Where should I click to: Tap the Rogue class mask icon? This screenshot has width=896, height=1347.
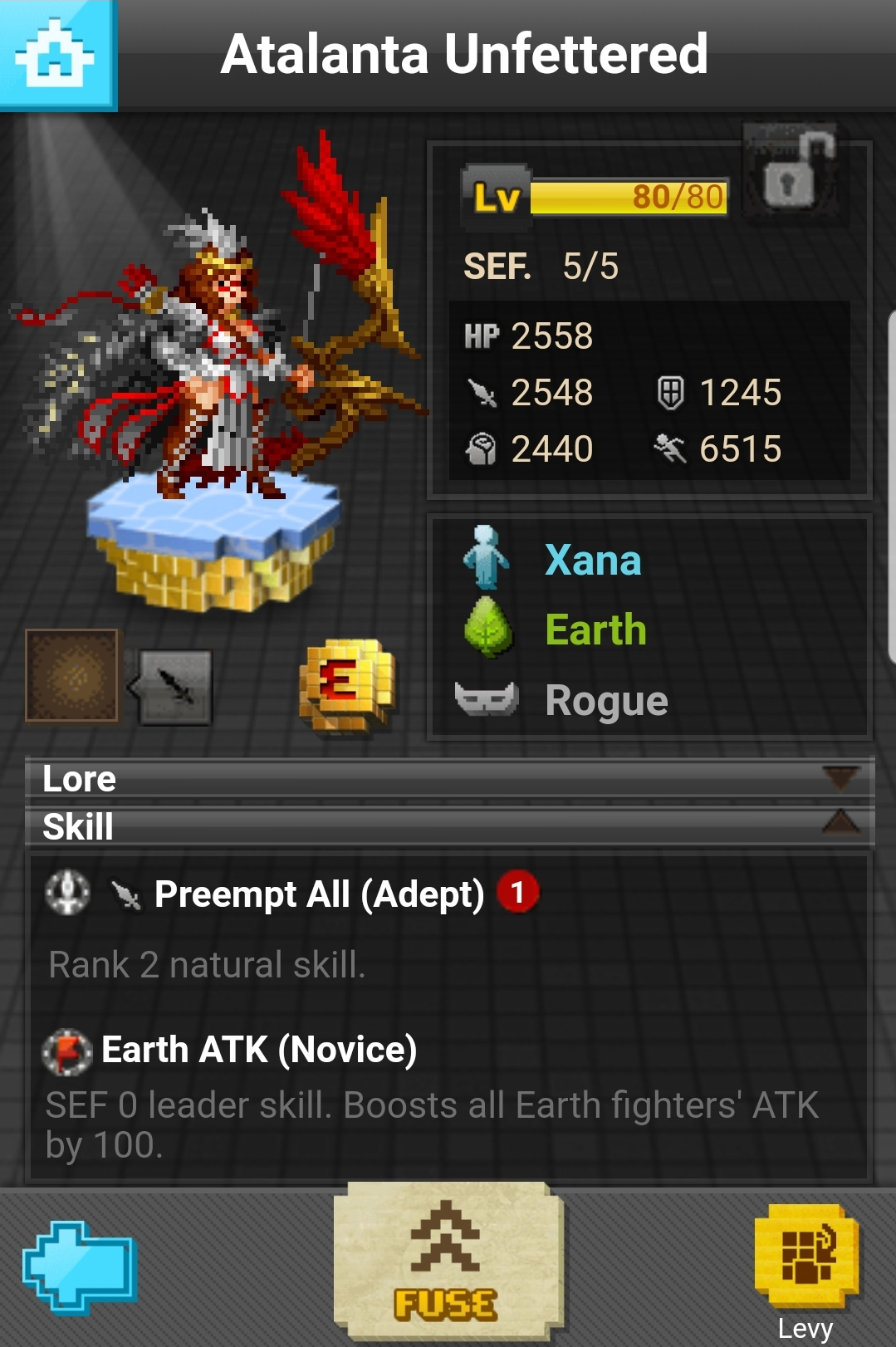click(x=487, y=699)
